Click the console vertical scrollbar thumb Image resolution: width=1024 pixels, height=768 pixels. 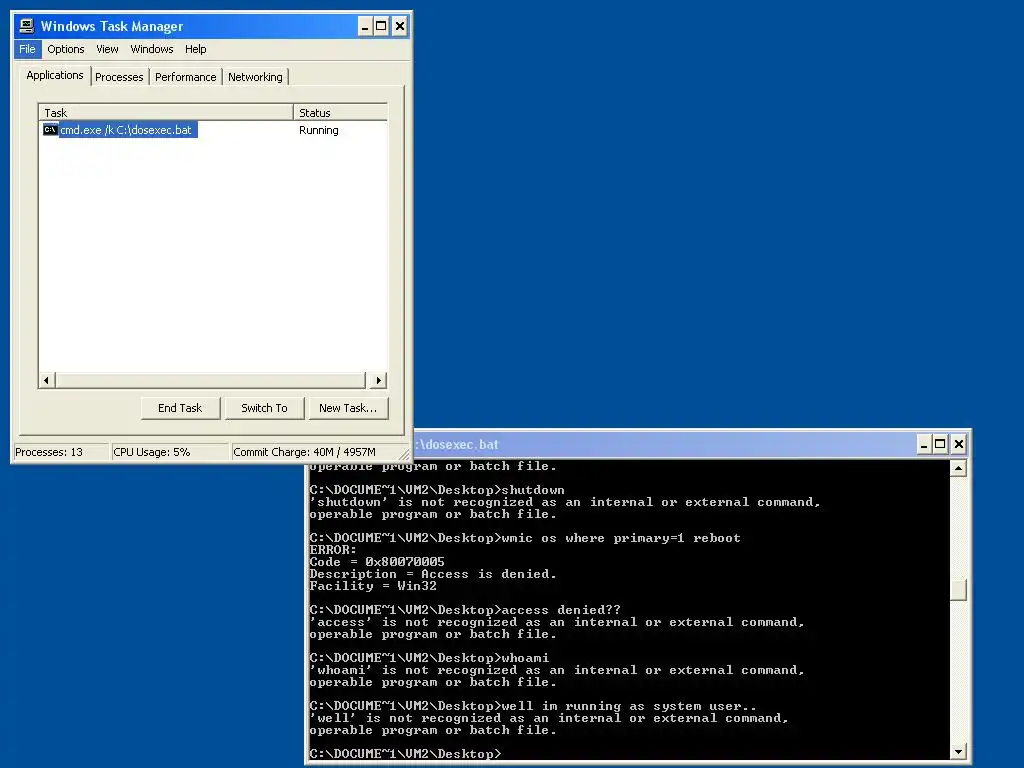958,590
